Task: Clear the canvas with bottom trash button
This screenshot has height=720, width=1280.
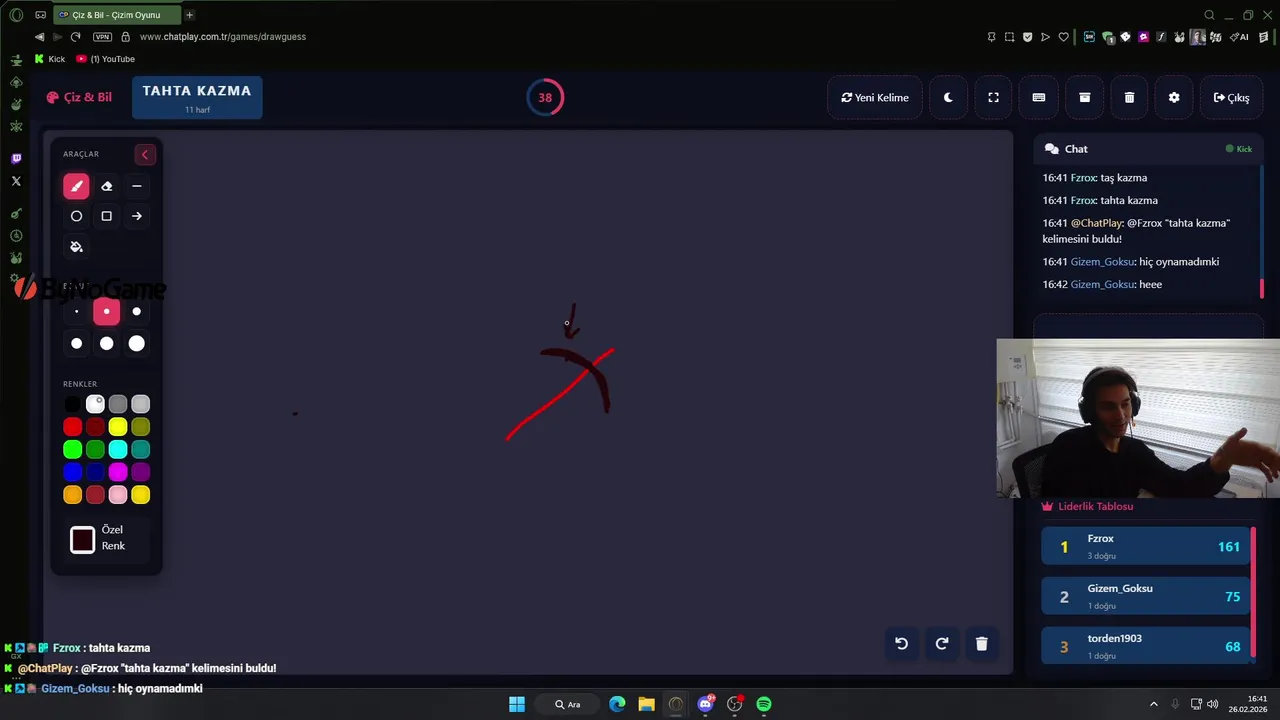Action: click(981, 644)
